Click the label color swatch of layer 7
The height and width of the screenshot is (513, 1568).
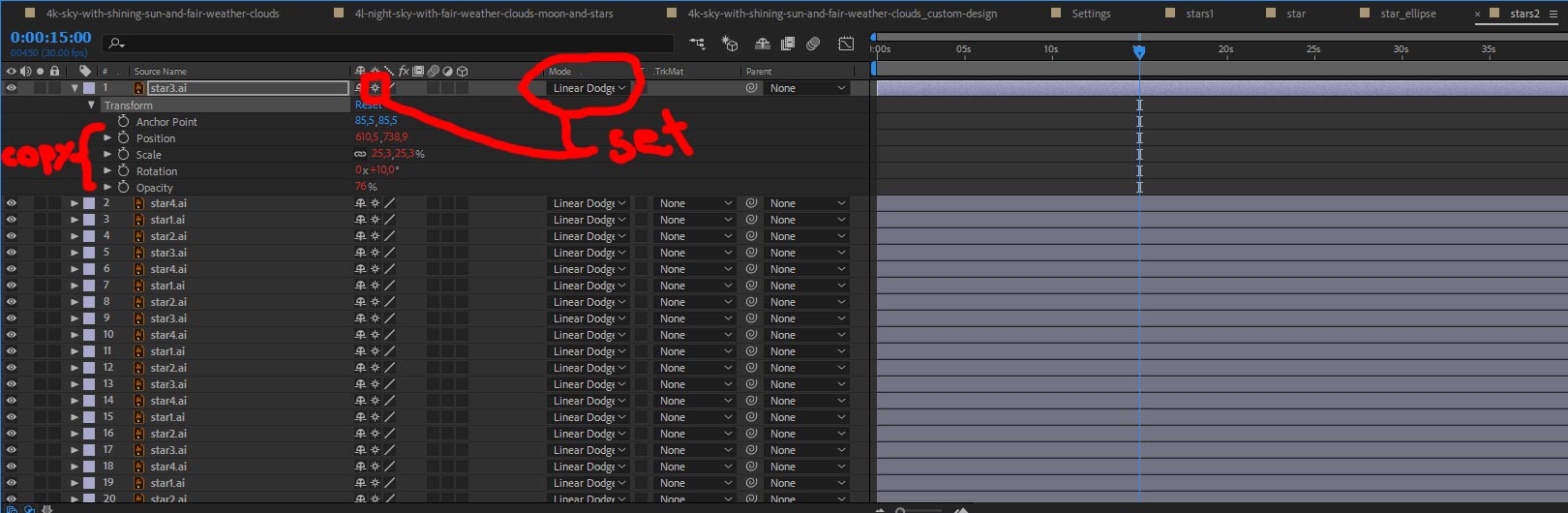89,286
